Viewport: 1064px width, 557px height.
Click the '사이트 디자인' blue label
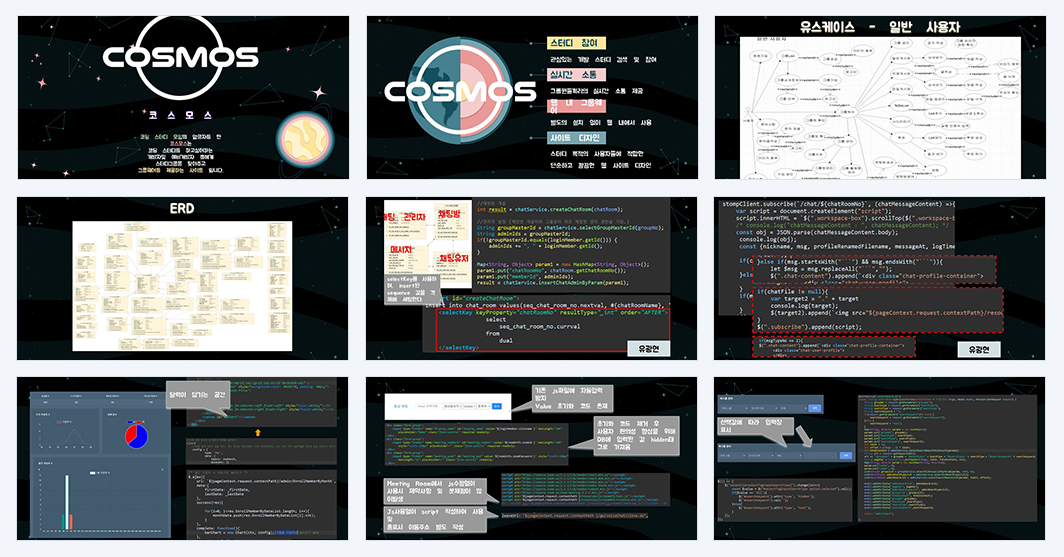point(575,138)
